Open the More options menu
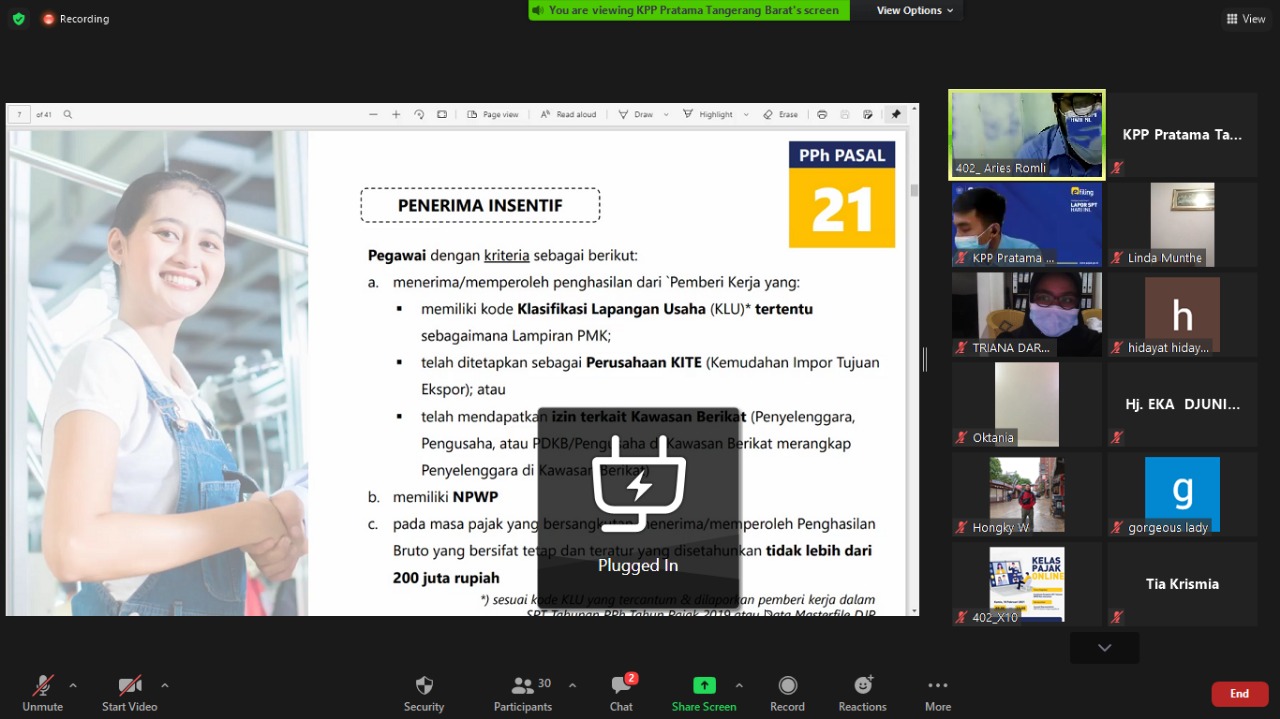Image resolution: width=1280 pixels, height=719 pixels. (937, 693)
